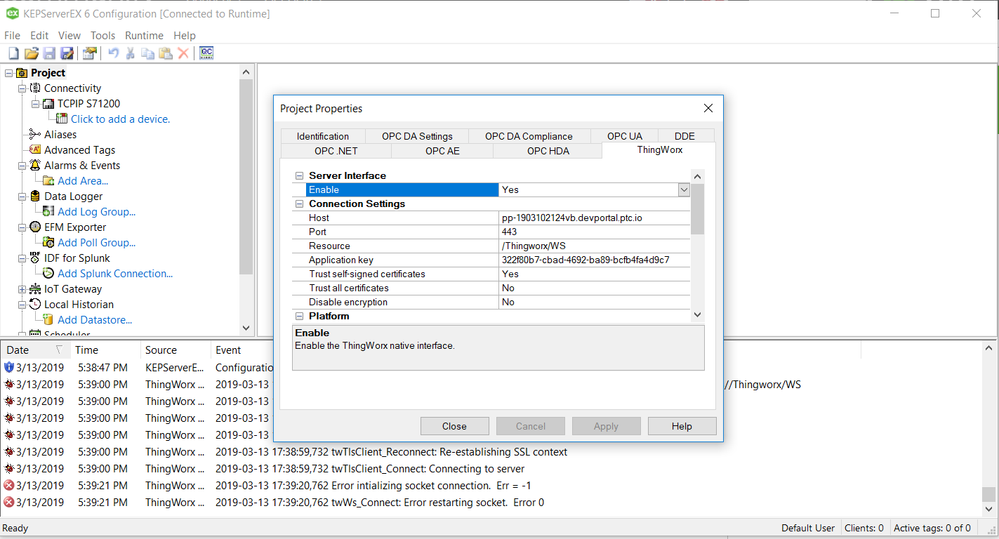Click the "Add Splunk Connection..." link
The height and width of the screenshot is (539, 999).
(115, 273)
